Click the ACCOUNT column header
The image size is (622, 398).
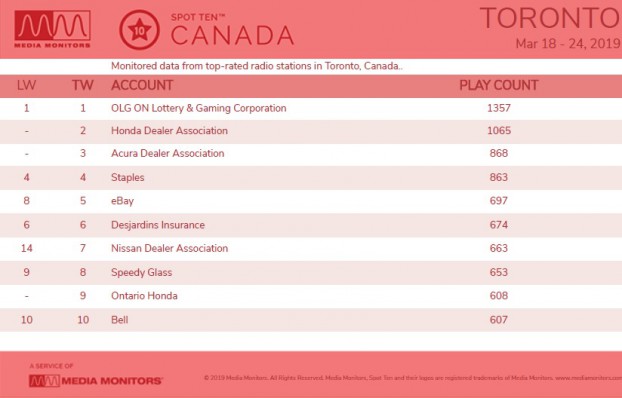tap(142, 85)
